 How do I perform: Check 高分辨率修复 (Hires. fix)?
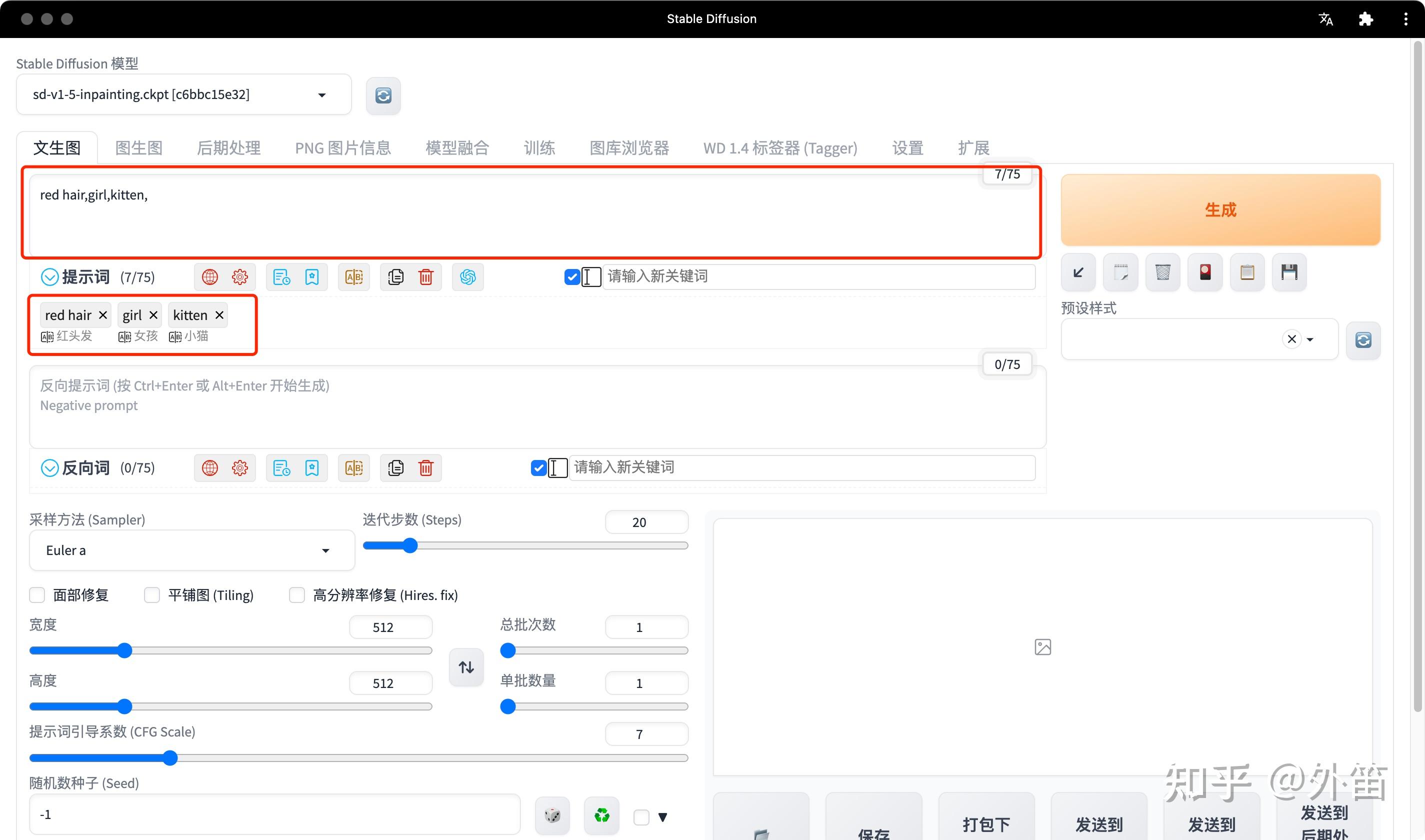(297, 595)
